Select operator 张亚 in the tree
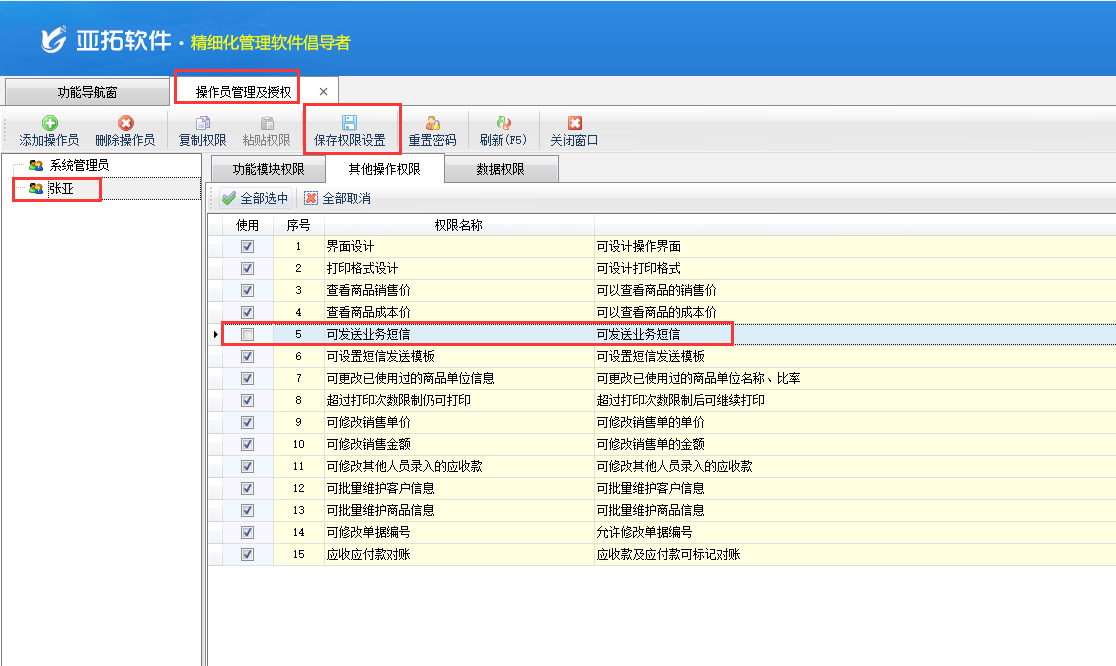The image size is (1116, 666). tap(61, 188)
